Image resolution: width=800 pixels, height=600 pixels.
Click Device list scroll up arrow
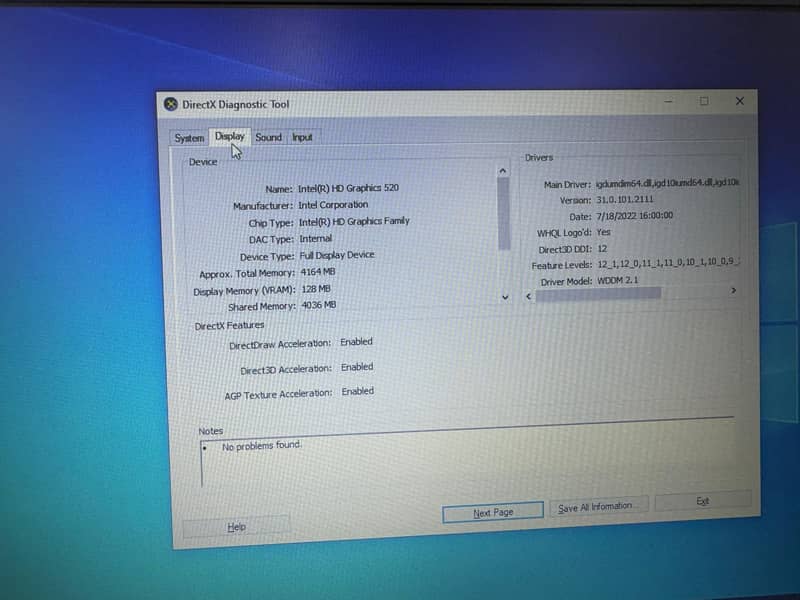(503, 171)
